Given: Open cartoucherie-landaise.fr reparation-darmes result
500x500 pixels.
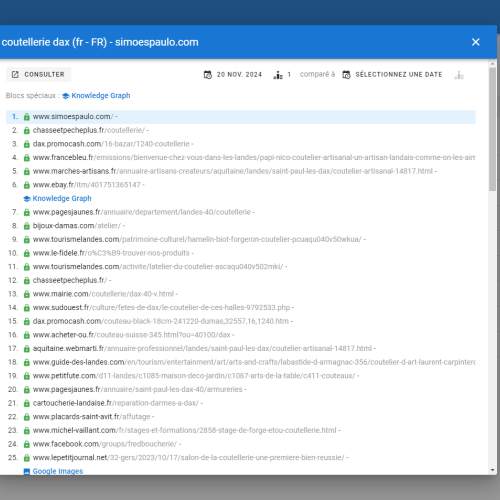Looking at the screenshot, I should coord(116,403).
